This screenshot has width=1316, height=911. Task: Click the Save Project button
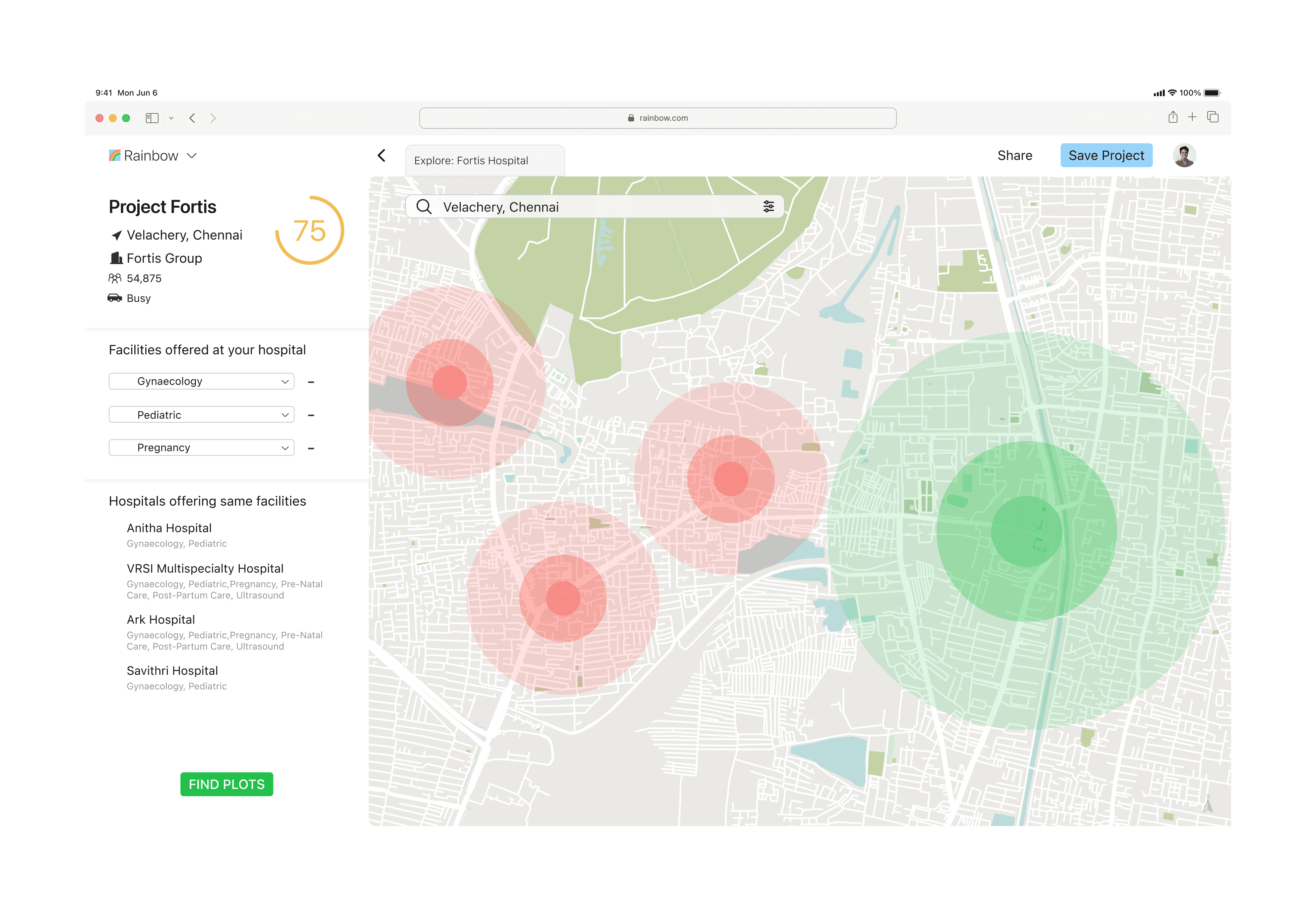click(1105, 155)
